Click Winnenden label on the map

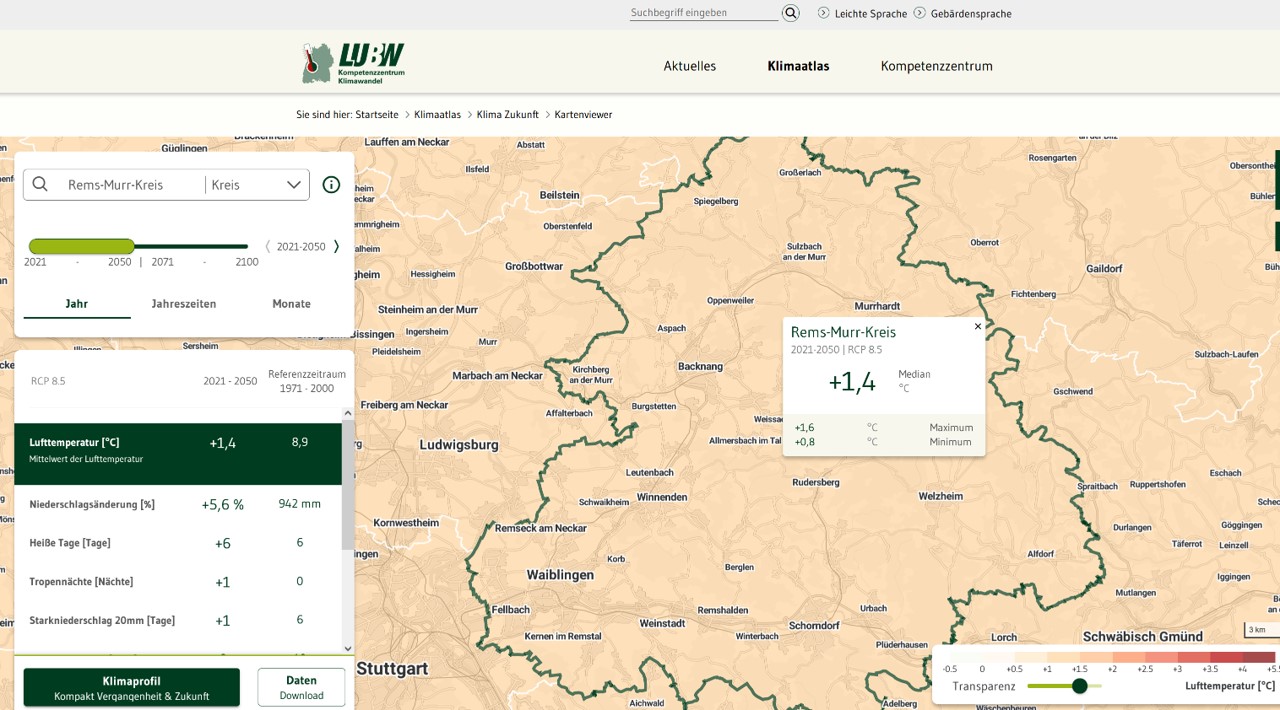click(x=662, y=496)
